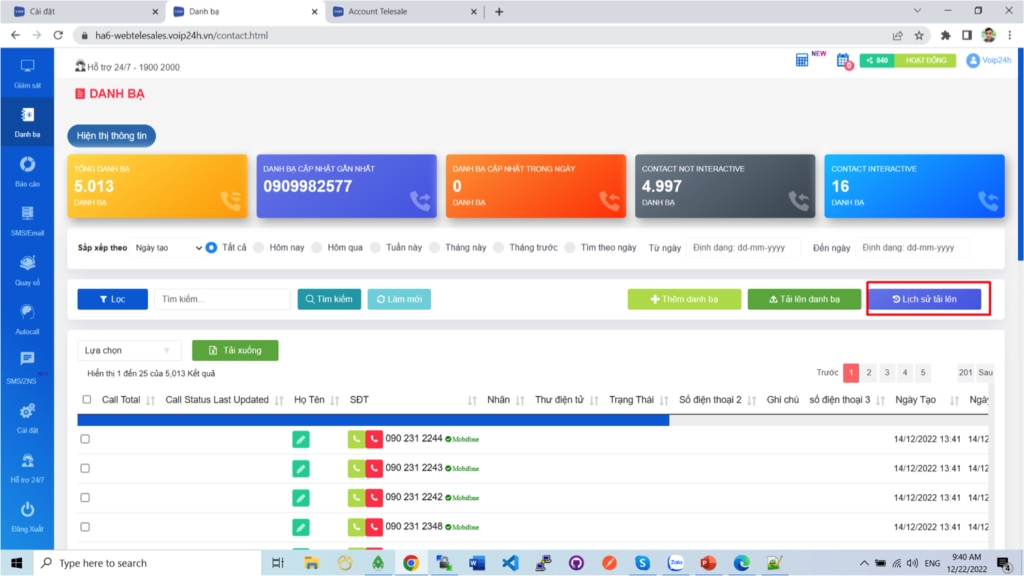Click the Lịch sử tải lên button
Viewport: 1024px width, 576px height.
pos(924,299)
